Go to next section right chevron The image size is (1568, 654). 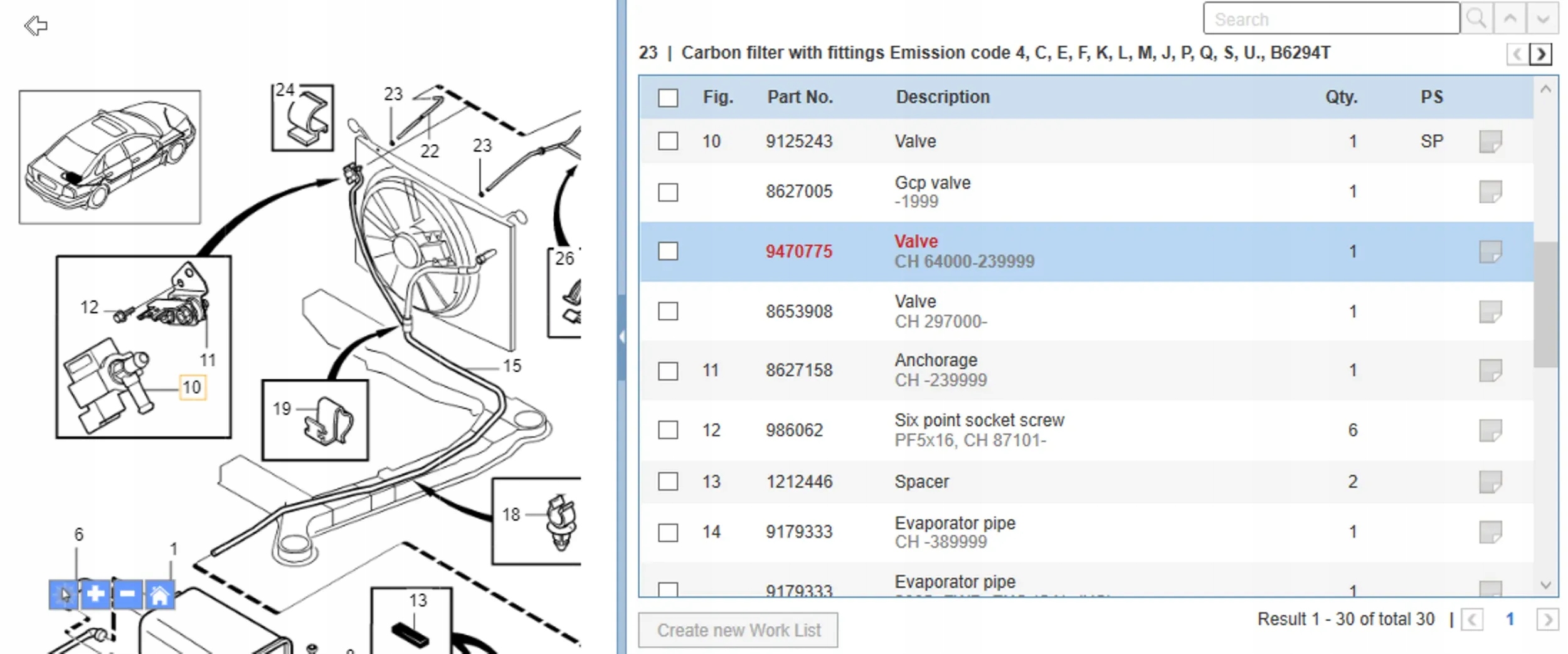pyautogui.click(x=1541, y=54)
